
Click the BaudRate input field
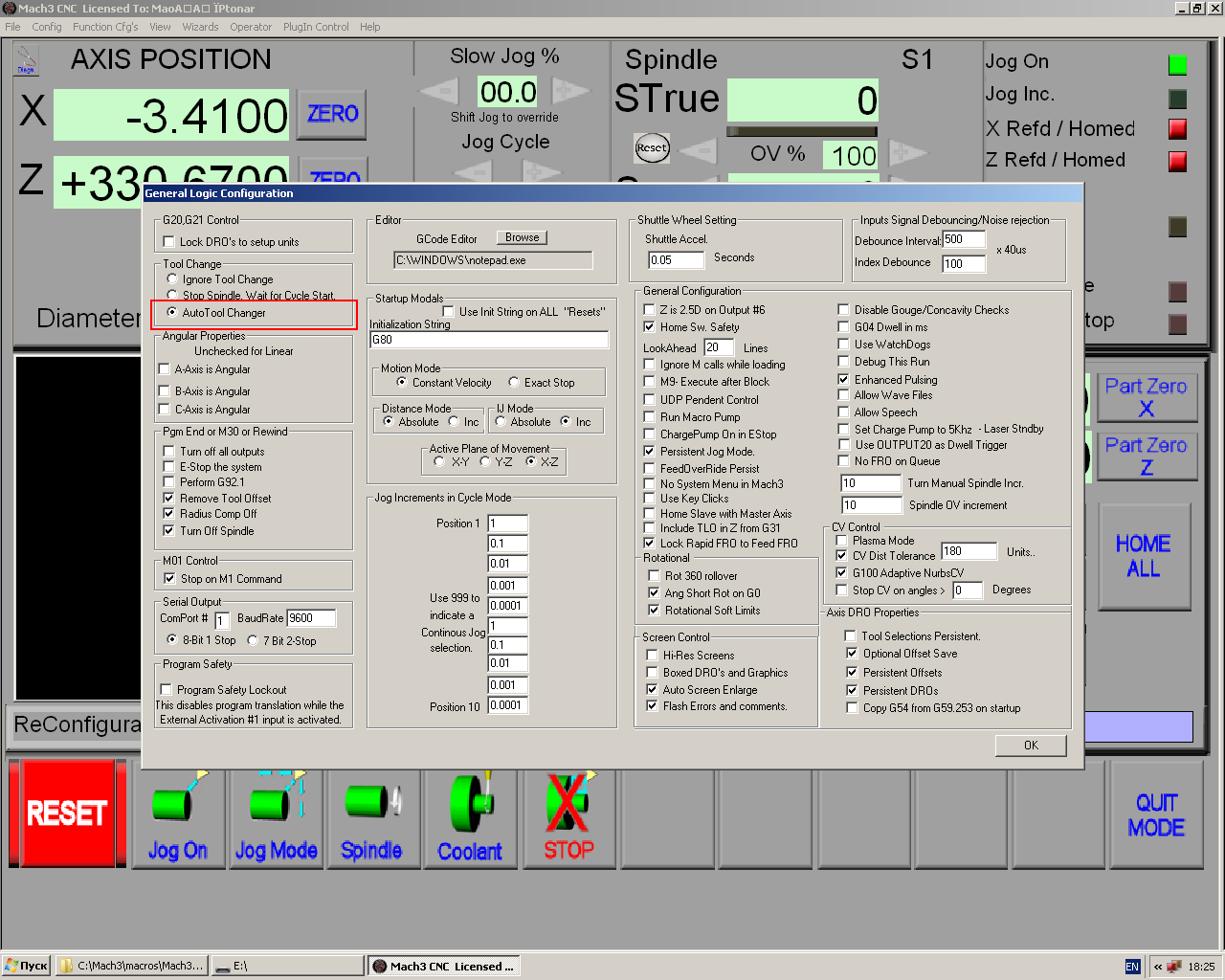pos(311,618)
